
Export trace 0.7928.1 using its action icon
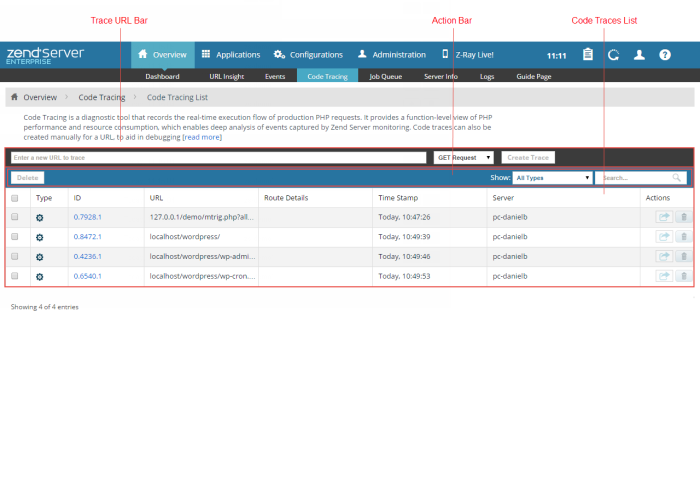[x=664, y=217]
